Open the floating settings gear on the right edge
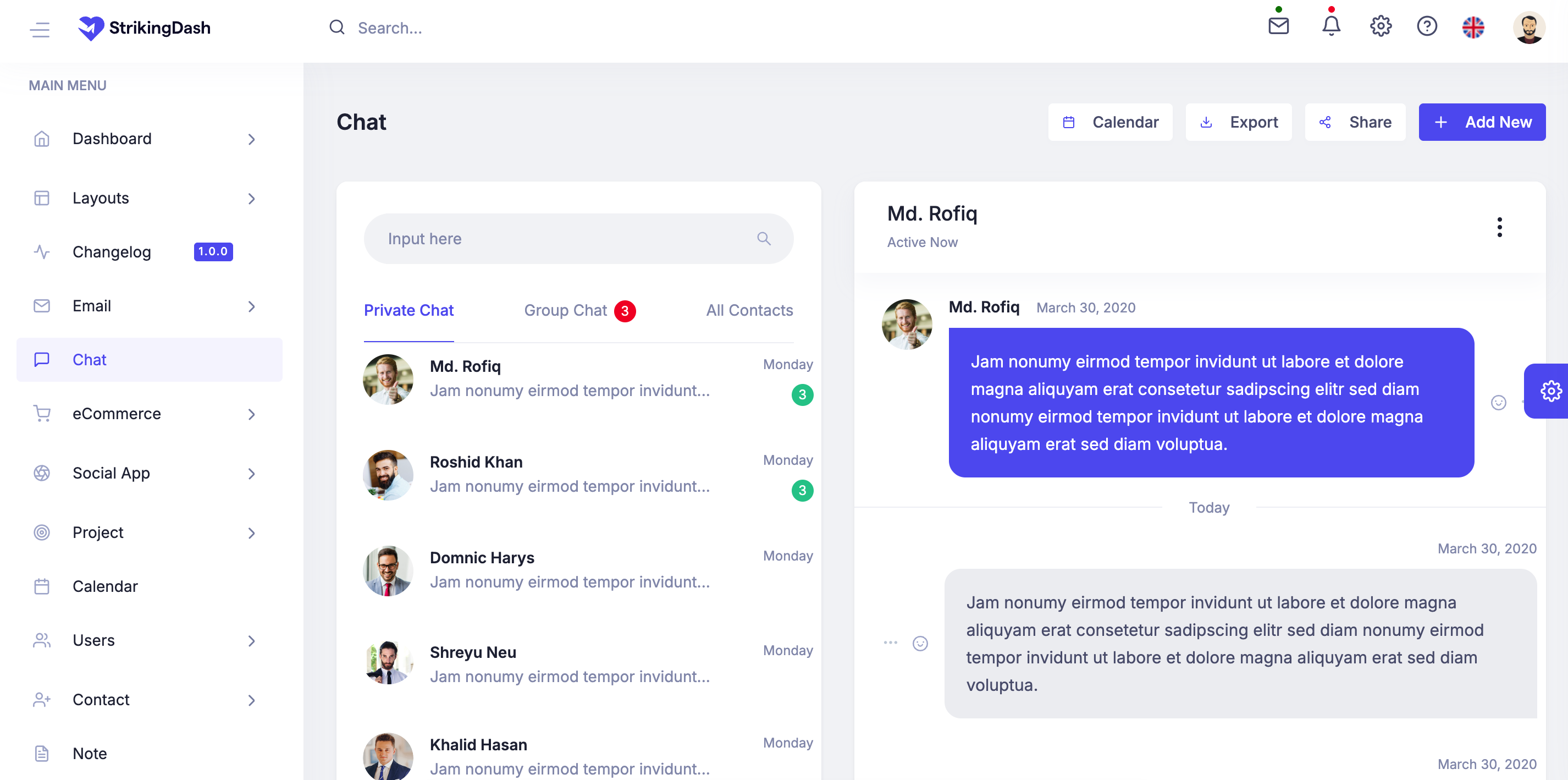 [1552, 391]
